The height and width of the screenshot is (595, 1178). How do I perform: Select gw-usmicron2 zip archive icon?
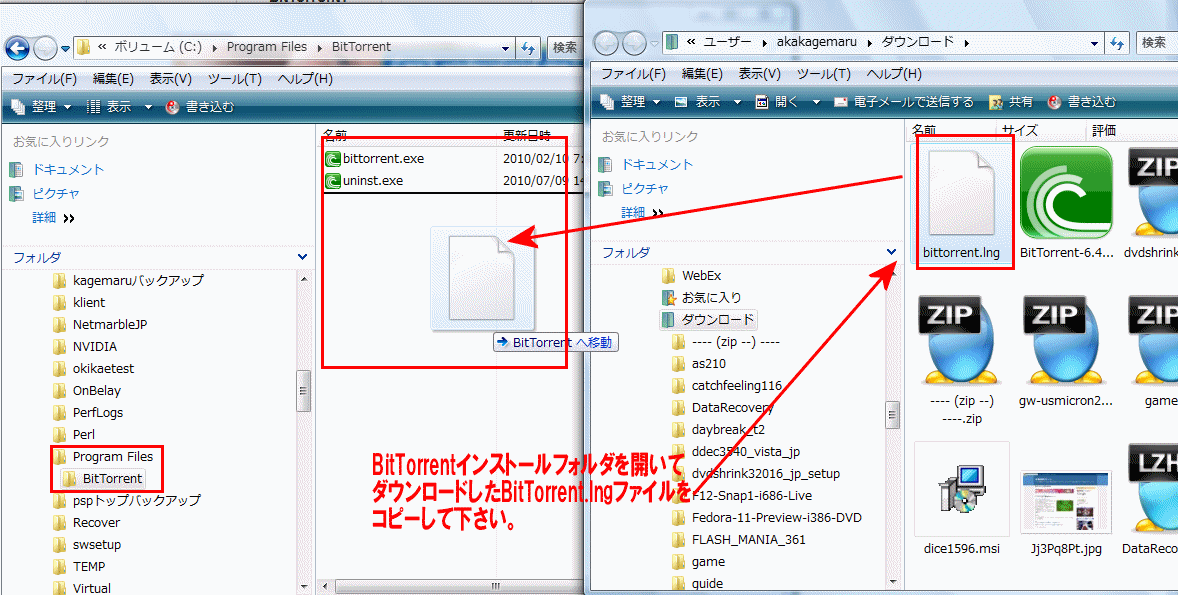tap(1066, 353)
